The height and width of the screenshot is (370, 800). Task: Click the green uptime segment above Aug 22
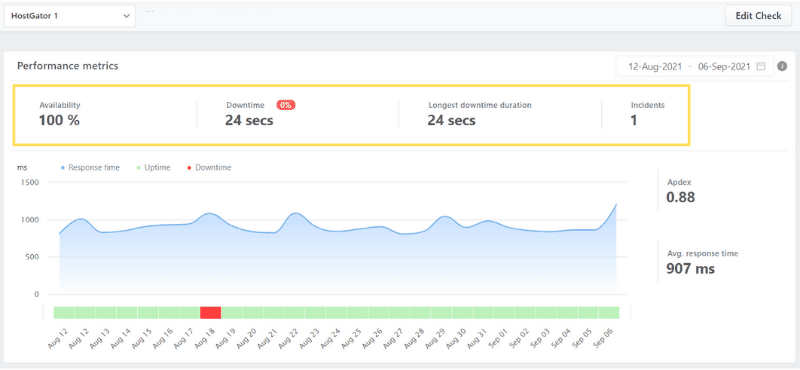coord(294,312)
